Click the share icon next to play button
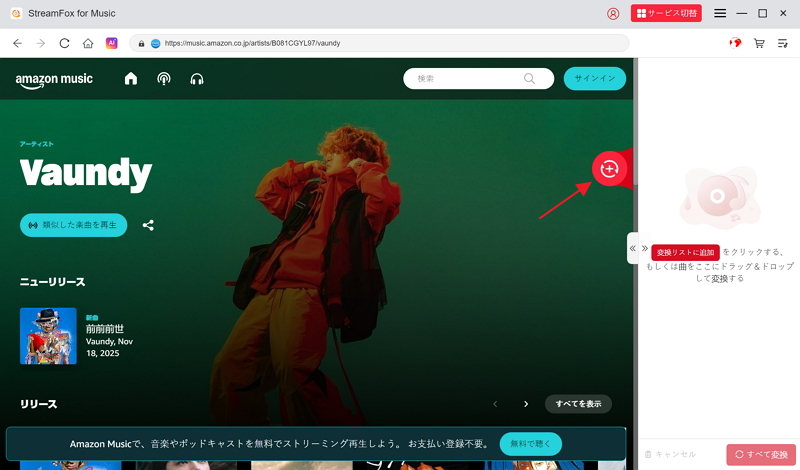Viewport: 800px width, 470px height. [148, 225]
